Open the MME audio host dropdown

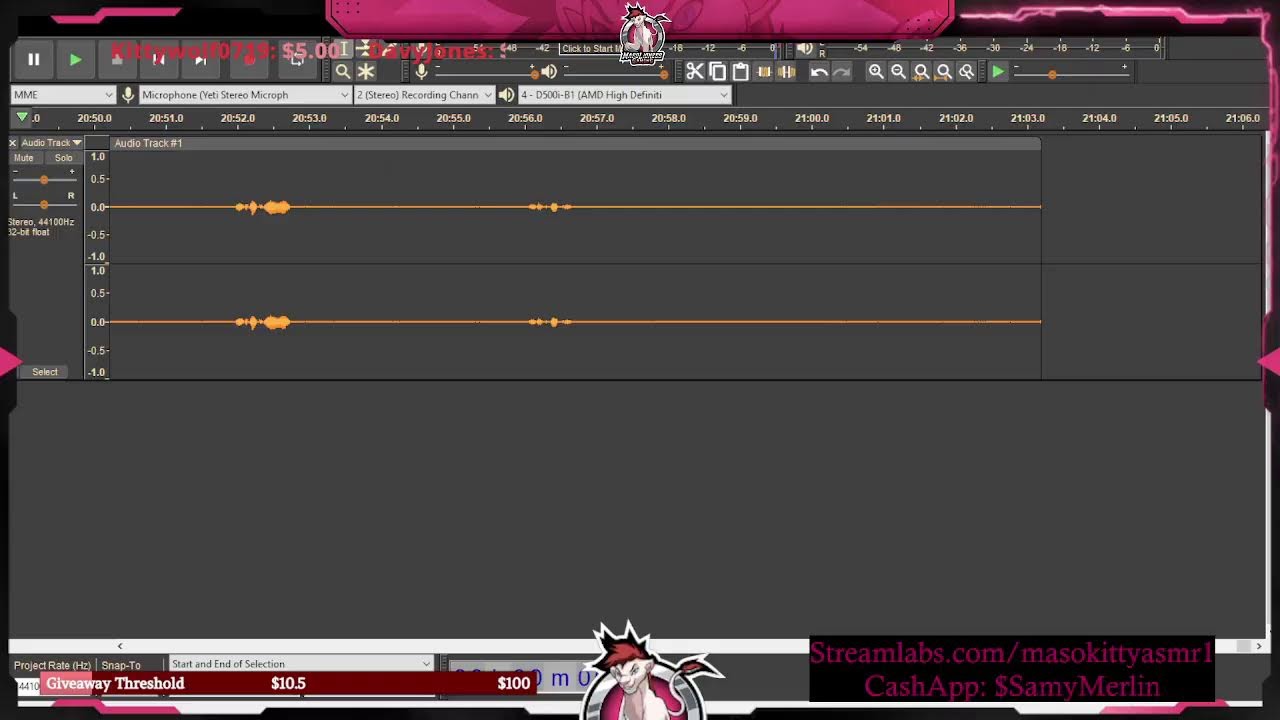coord(63,95)
